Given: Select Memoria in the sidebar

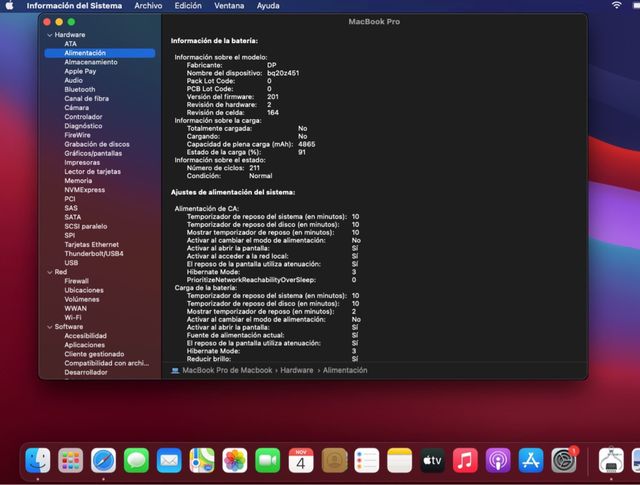Looking at the screenshot, I should tap(78, 180).
